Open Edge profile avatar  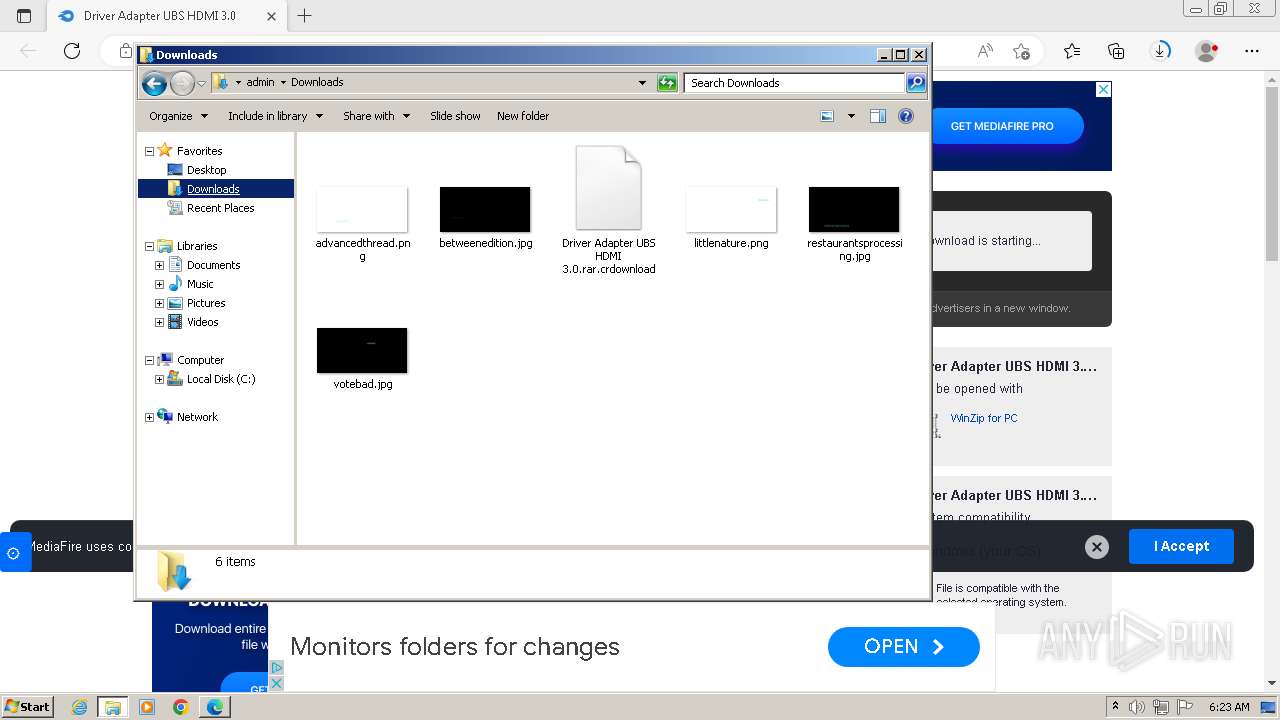tap(1207, 50)
